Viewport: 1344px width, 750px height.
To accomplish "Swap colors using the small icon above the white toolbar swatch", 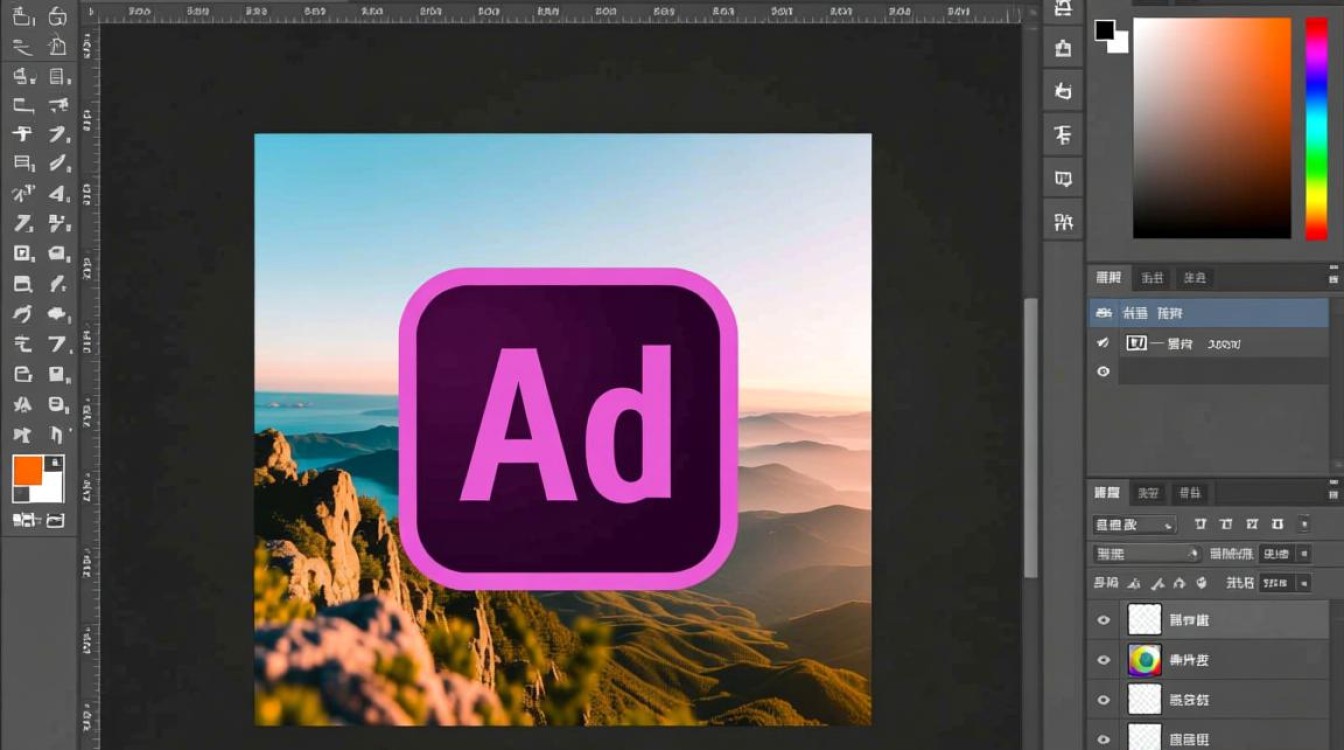I will pyautogui.click(x=56, y=462).
